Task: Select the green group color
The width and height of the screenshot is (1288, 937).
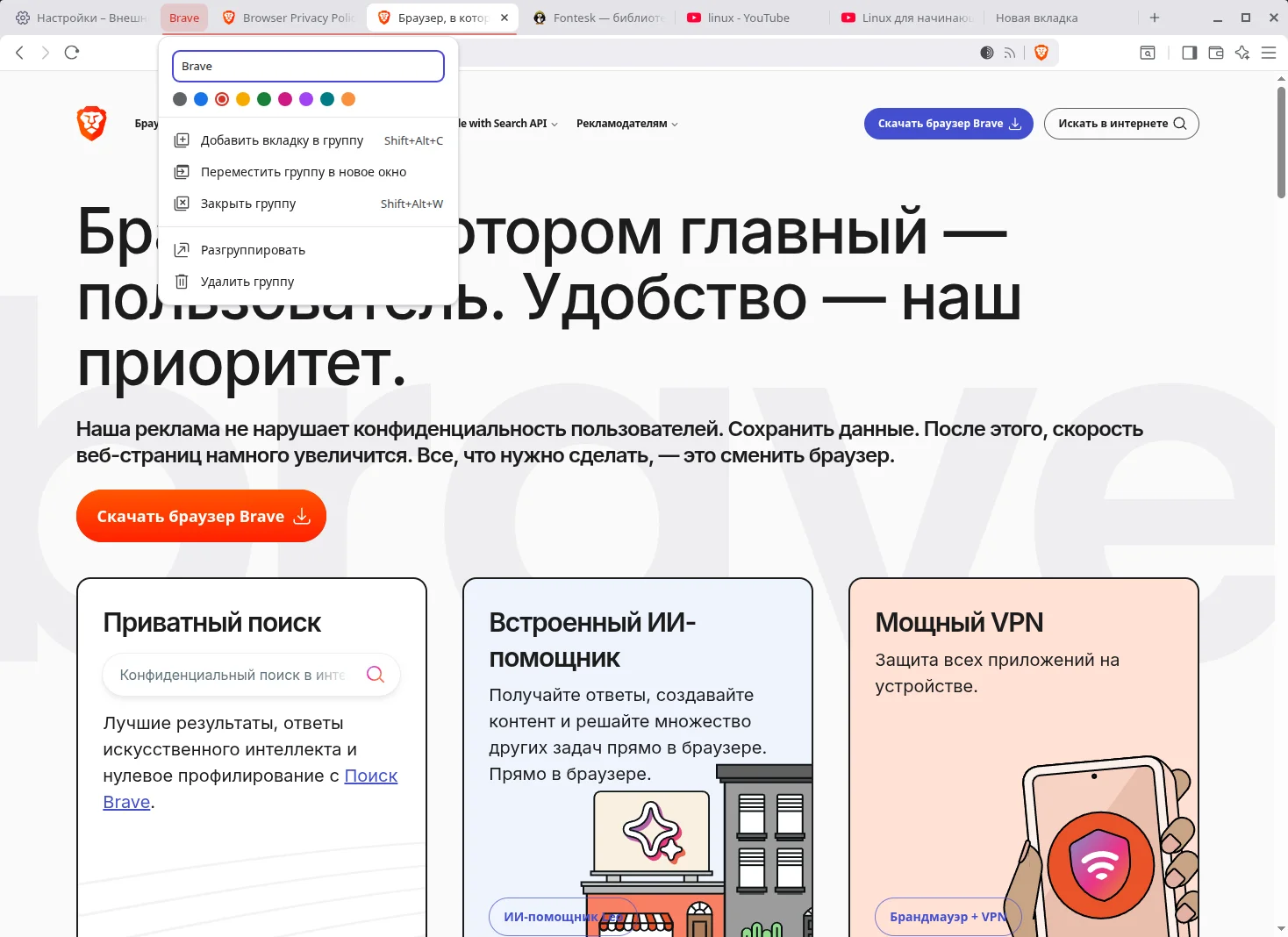Action: pos(264,99)
